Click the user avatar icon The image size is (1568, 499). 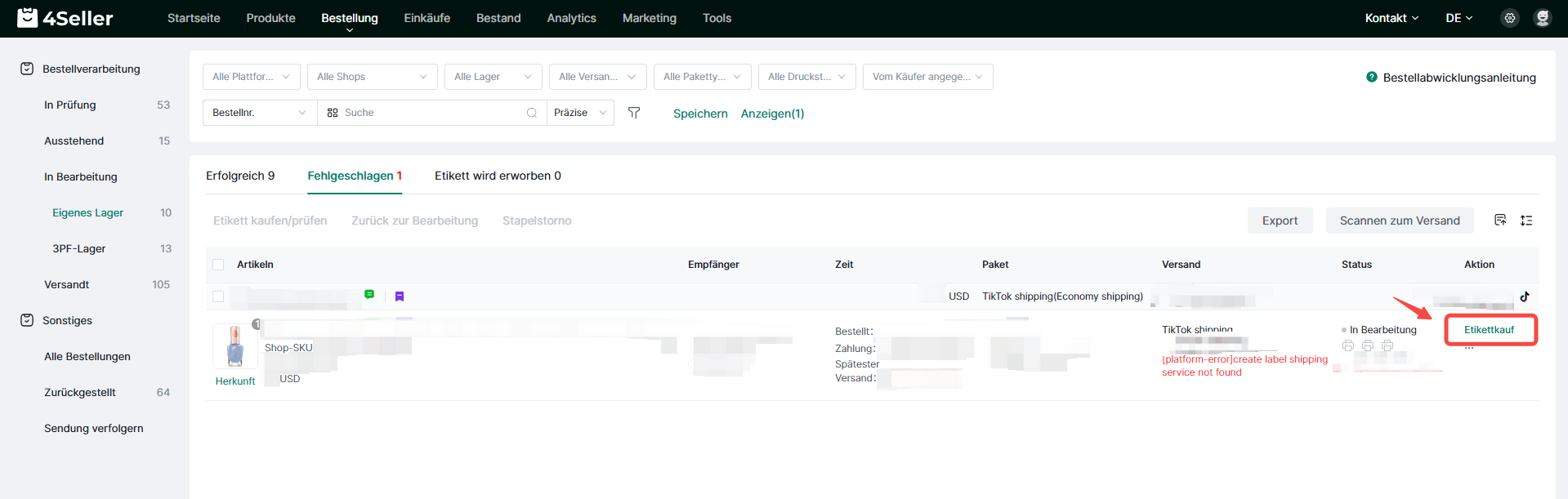(1543, 18)
